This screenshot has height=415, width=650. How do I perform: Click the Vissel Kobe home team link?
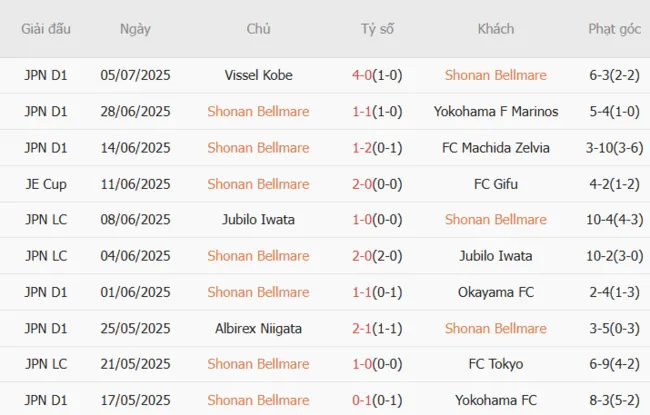point(258,75)
